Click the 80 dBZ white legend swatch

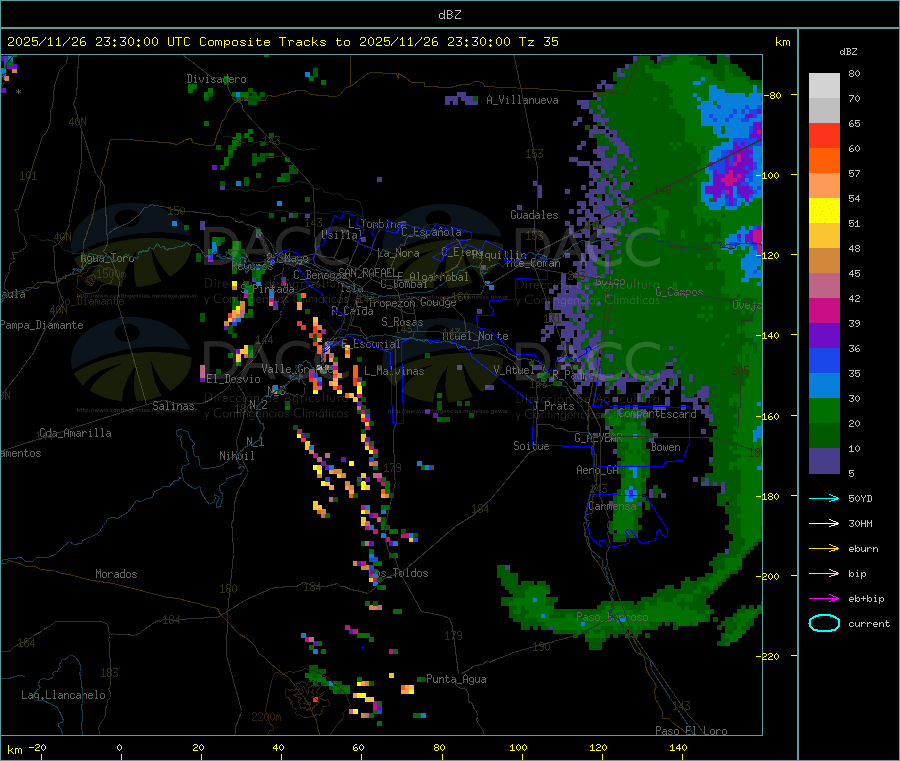[824, 86]
